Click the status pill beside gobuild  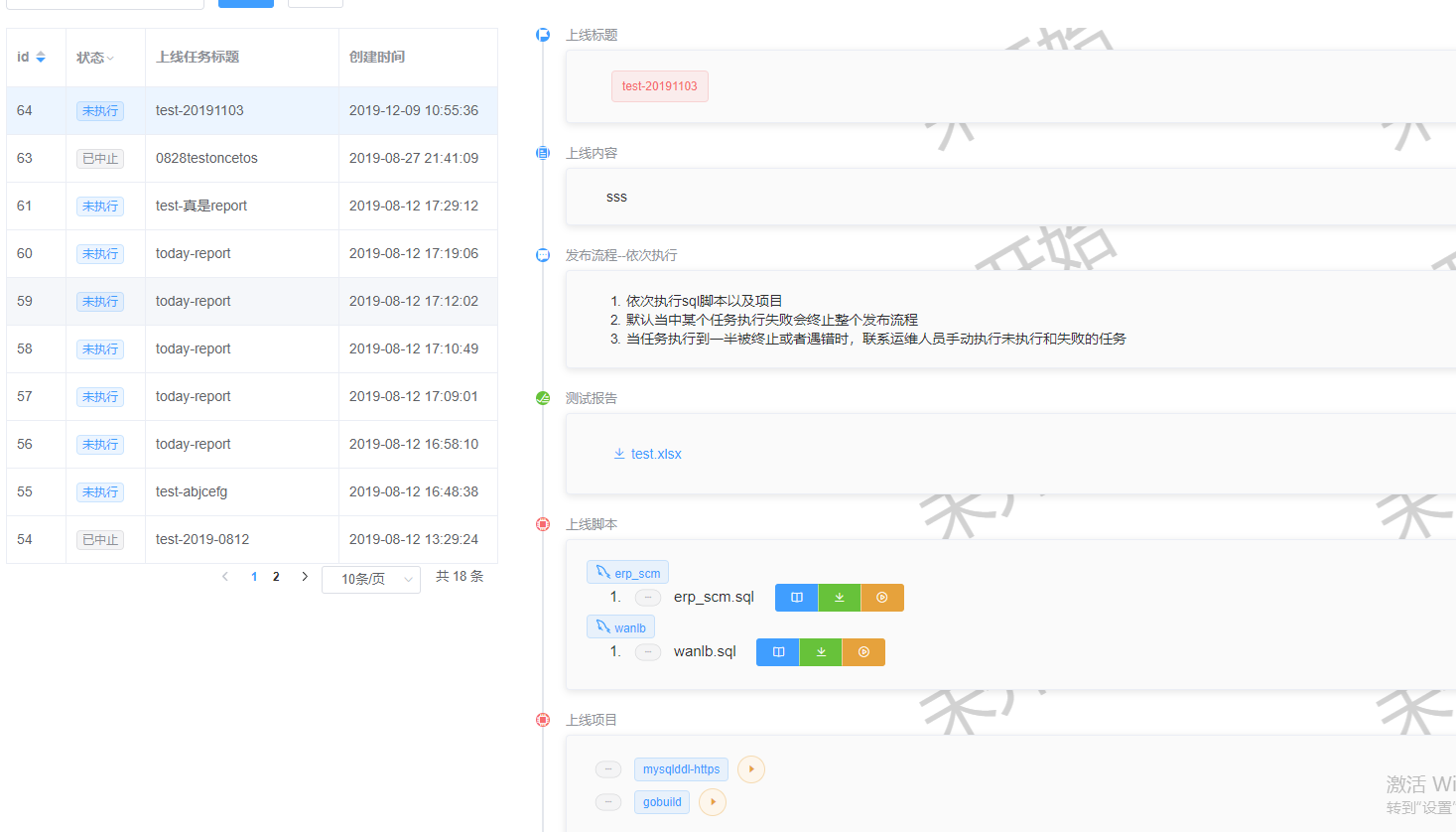click(x=608, y=802)
